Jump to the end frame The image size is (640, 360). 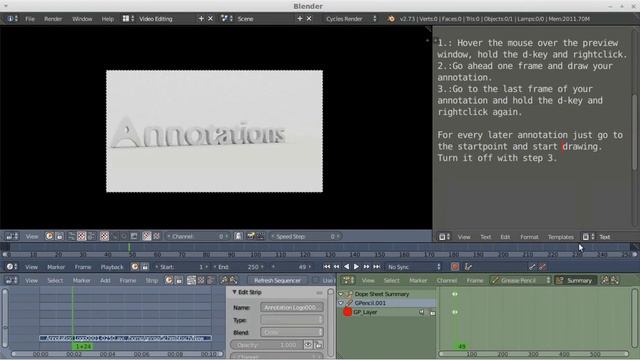[x=376, y=267]
